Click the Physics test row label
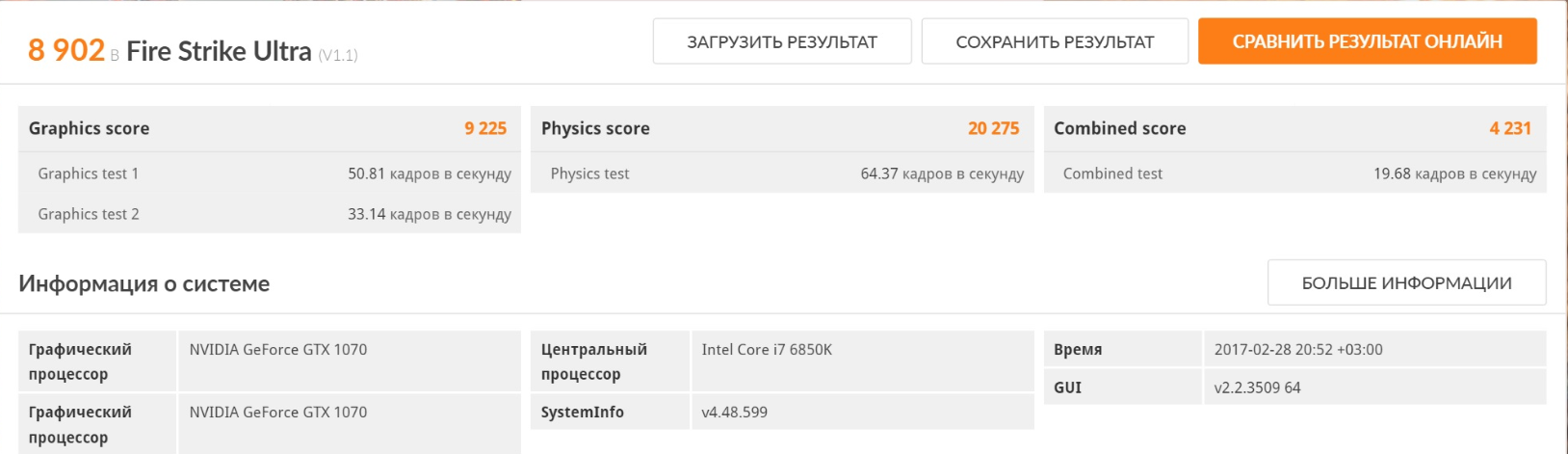 589,174
